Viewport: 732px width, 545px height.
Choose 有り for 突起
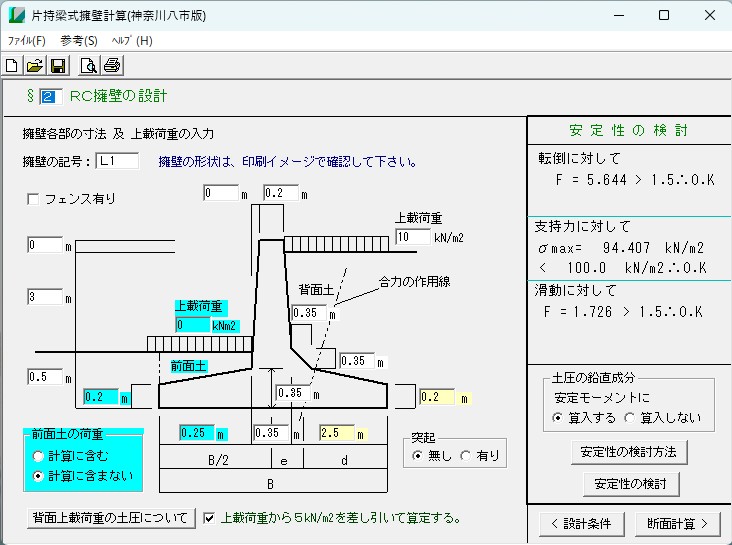(465, 456)
